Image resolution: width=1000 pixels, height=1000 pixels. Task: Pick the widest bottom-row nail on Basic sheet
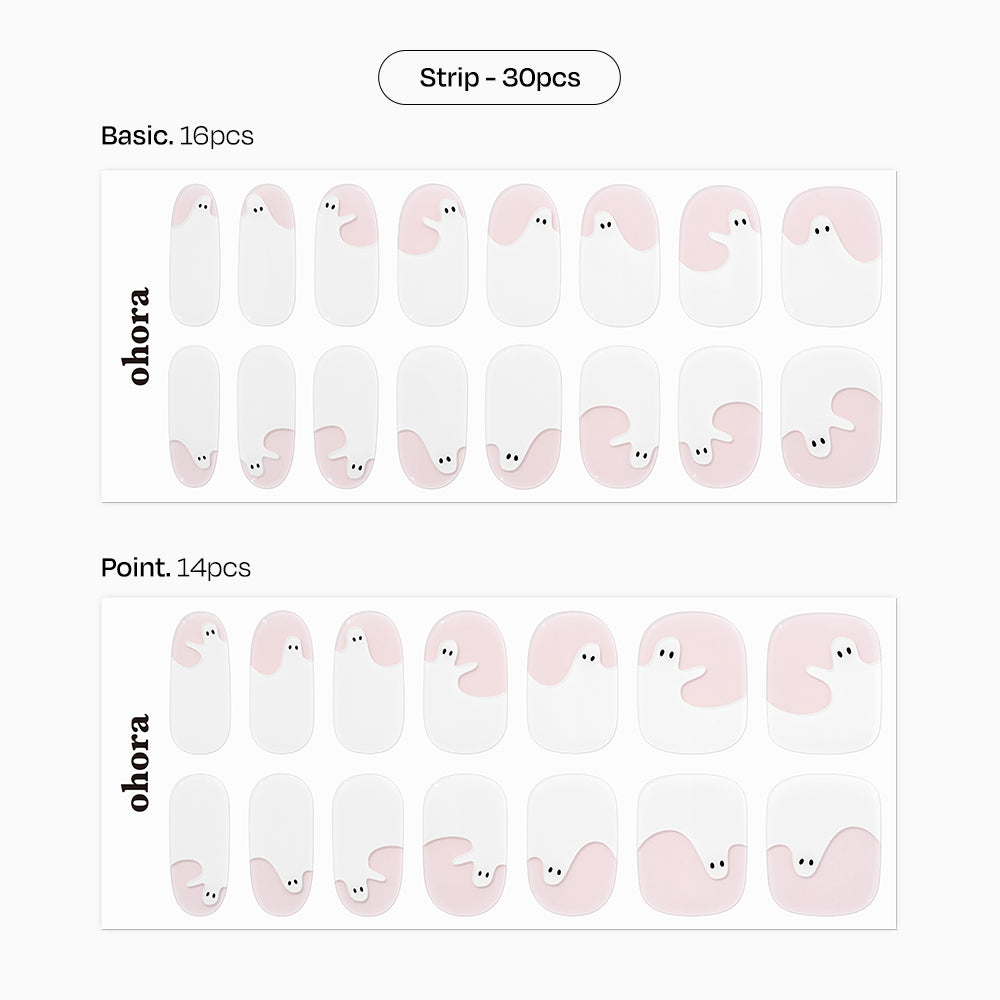[831, 416]
